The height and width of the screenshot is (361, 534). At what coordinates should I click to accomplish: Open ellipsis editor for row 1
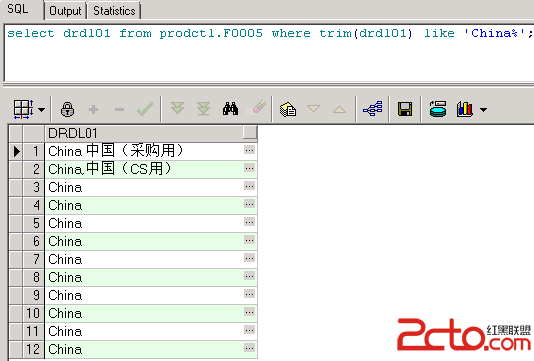249,150
